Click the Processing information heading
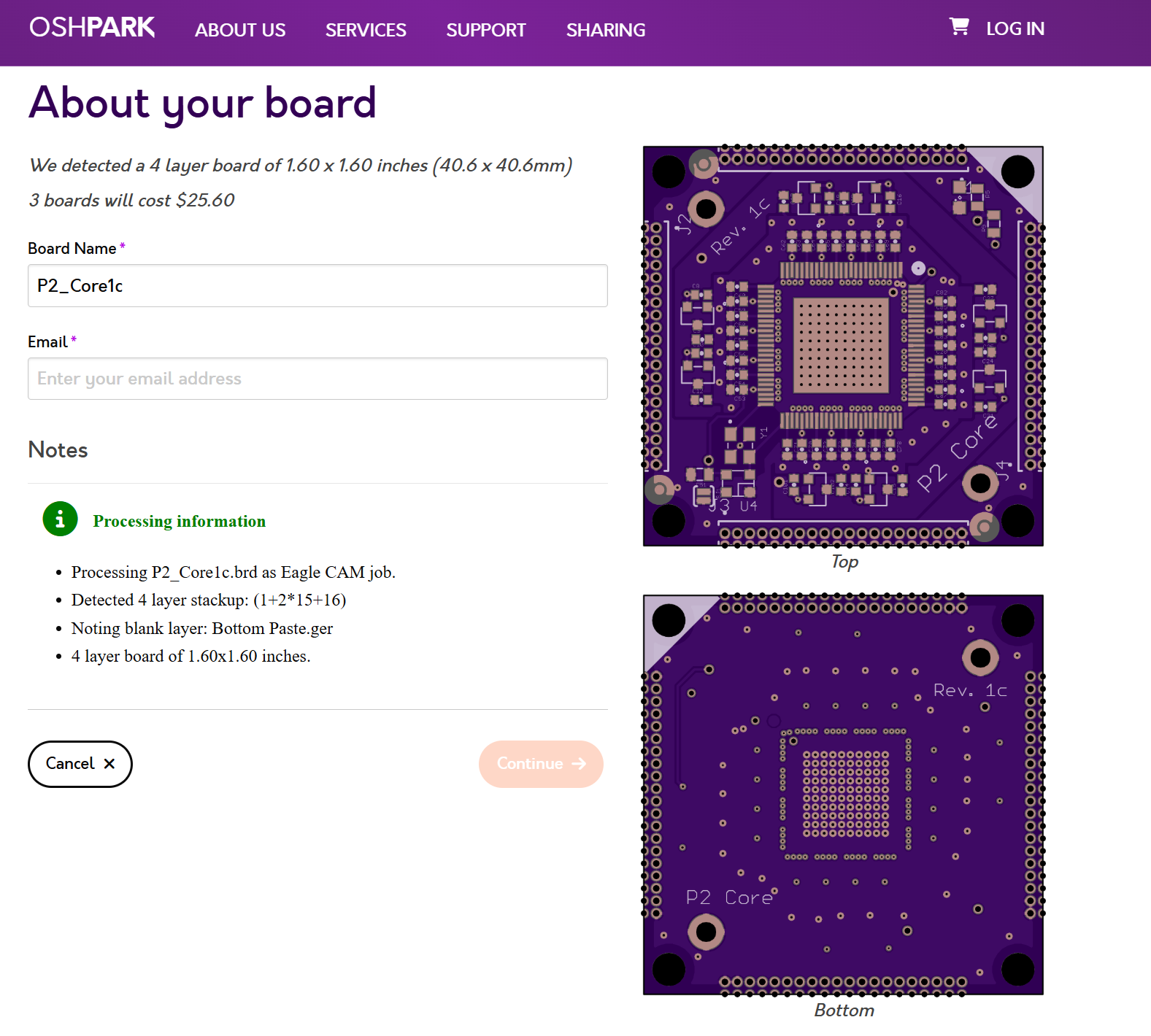 pos(179,521)
